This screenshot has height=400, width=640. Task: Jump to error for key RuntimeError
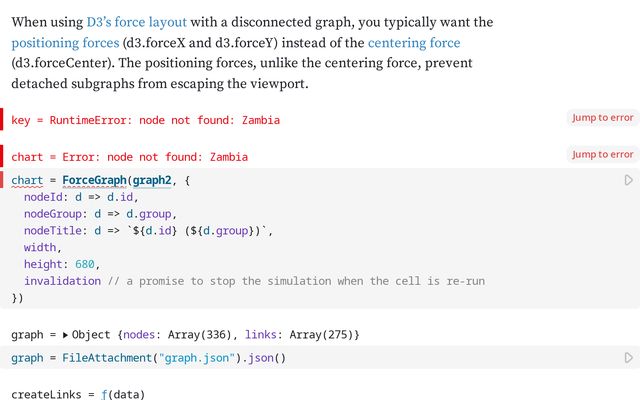coord(602,118)
